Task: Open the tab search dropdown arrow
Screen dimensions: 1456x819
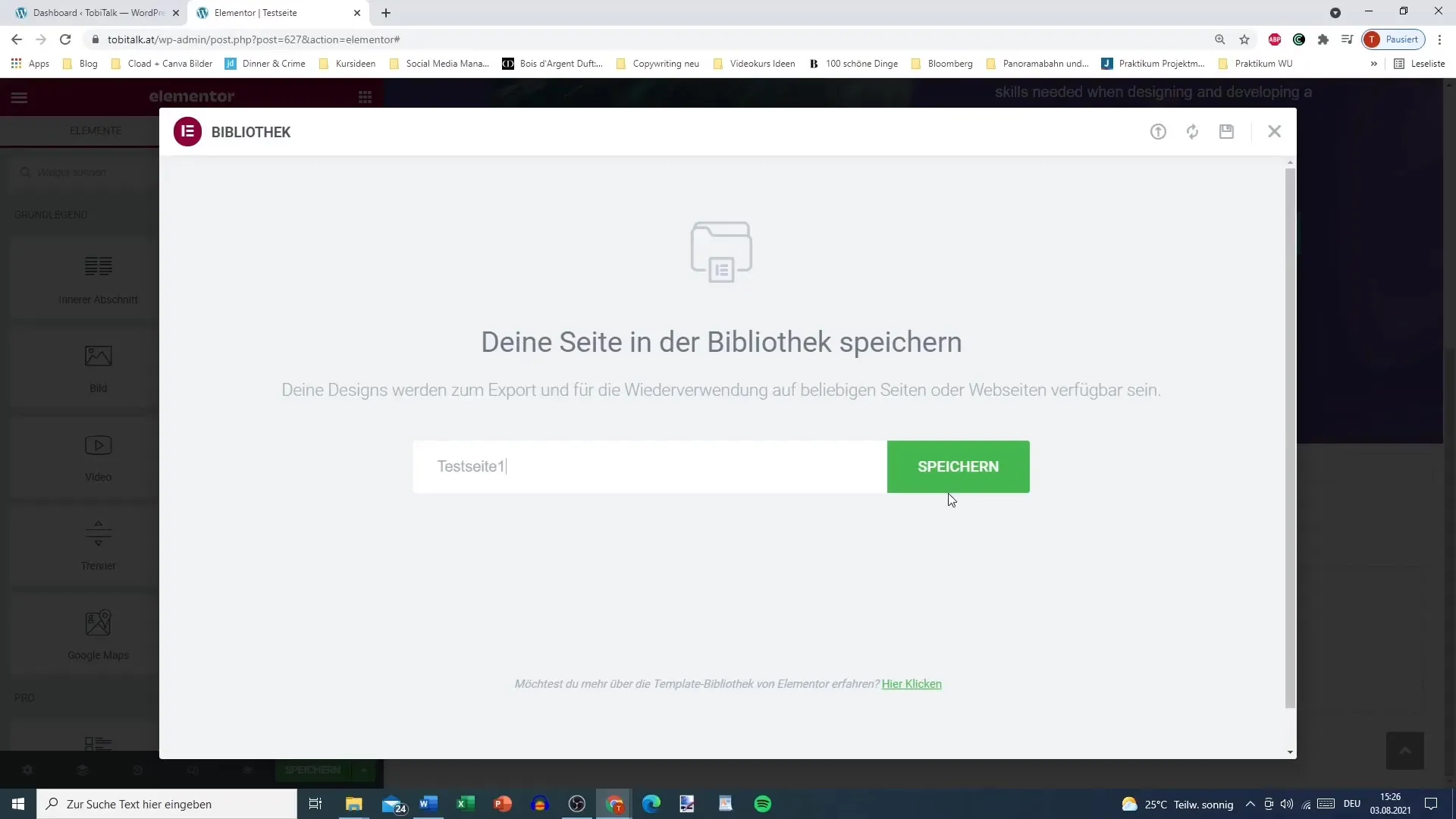Action: 1335,13
